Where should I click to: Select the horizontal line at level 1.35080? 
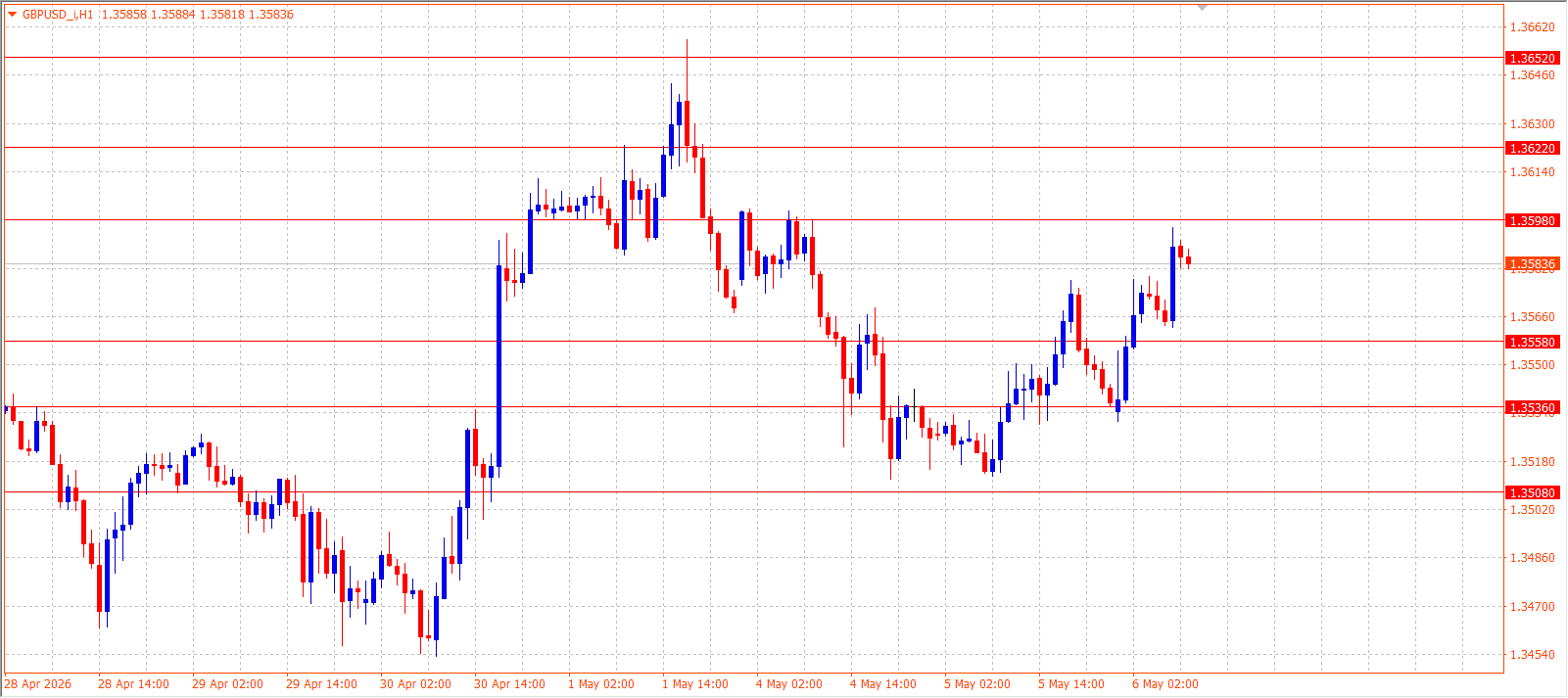tap(754, 492)
